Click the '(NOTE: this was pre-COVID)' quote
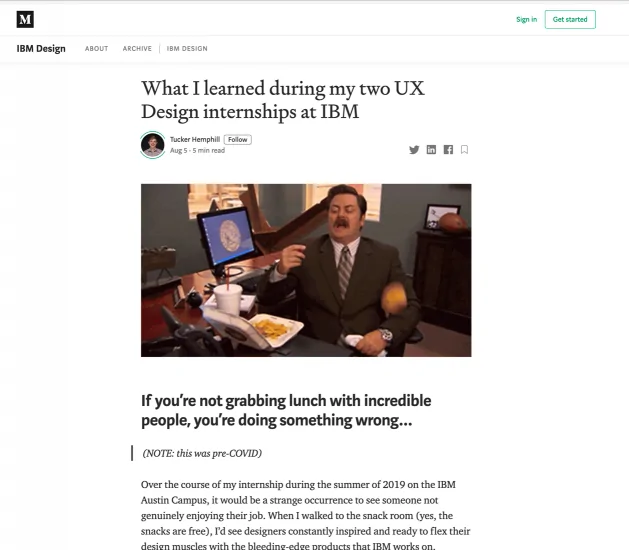This screenshot has height=550, width=629. pyautogui.click(x=202, y=453)
